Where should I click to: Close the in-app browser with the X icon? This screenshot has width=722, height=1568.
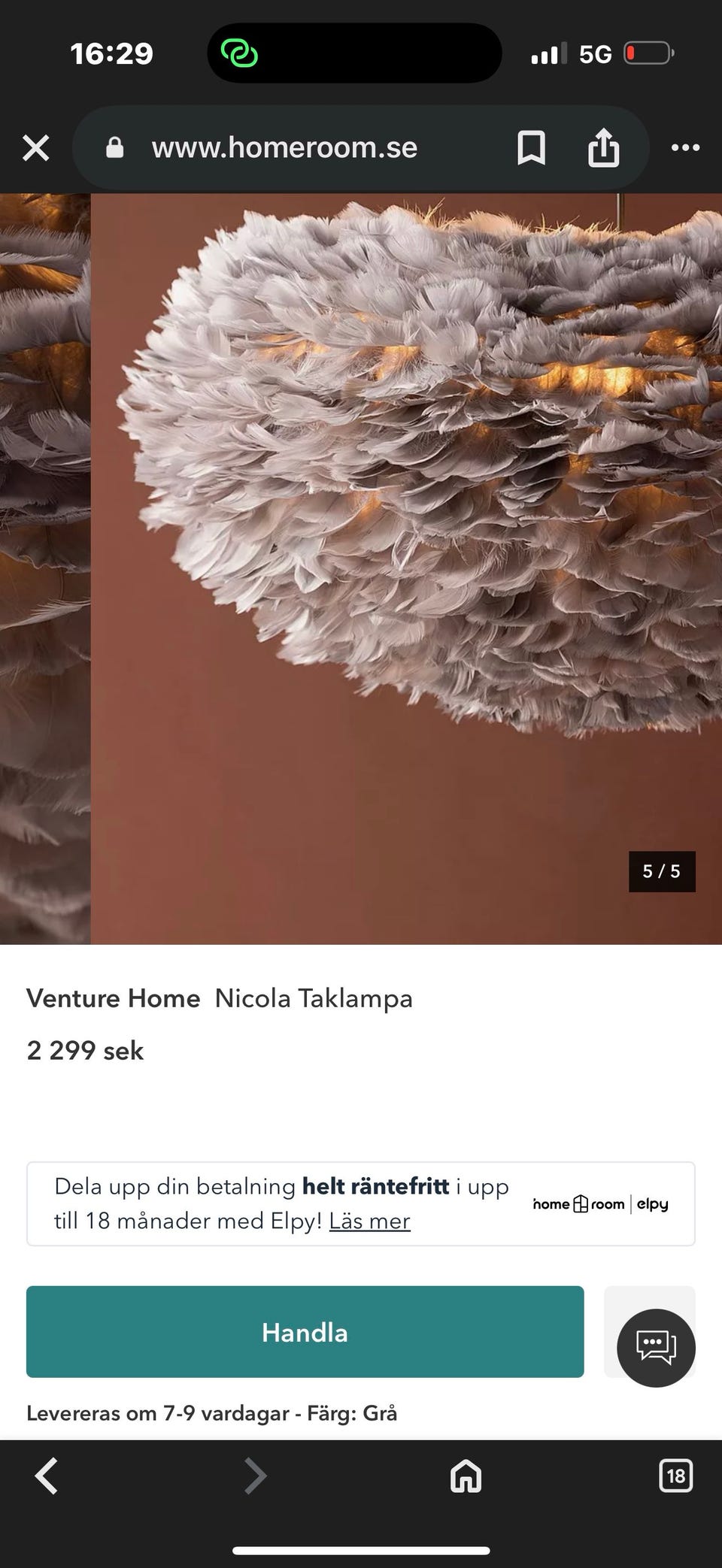point(36,148)
